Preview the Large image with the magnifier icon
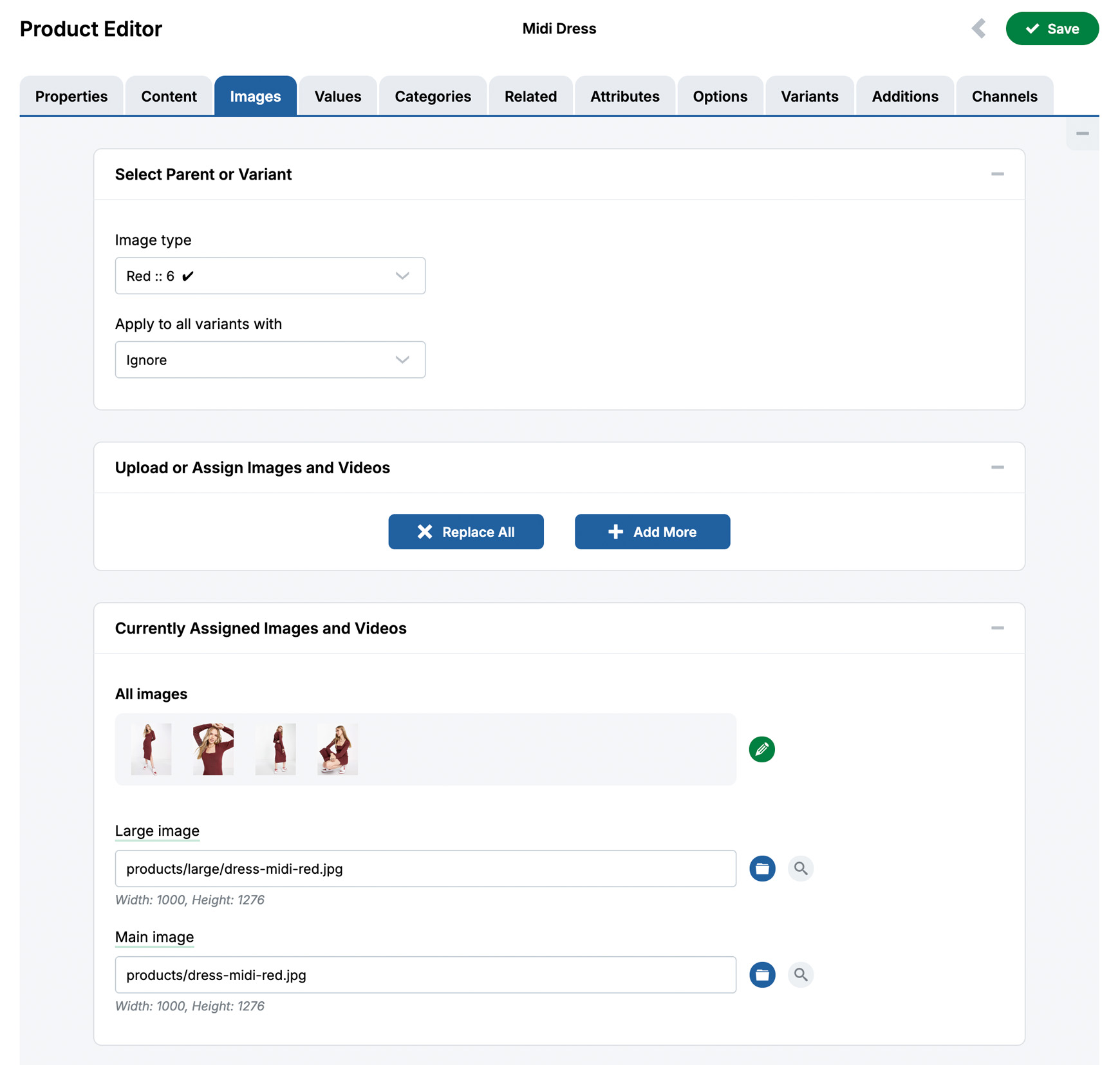Viewport: 1120px width, 1065px height. point(801,868)
